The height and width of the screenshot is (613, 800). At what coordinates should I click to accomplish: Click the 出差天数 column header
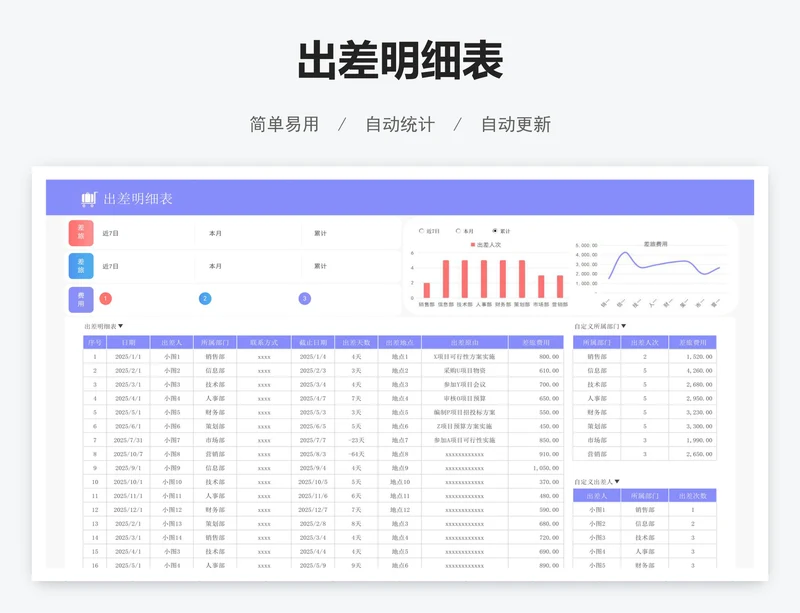[357, 342]
